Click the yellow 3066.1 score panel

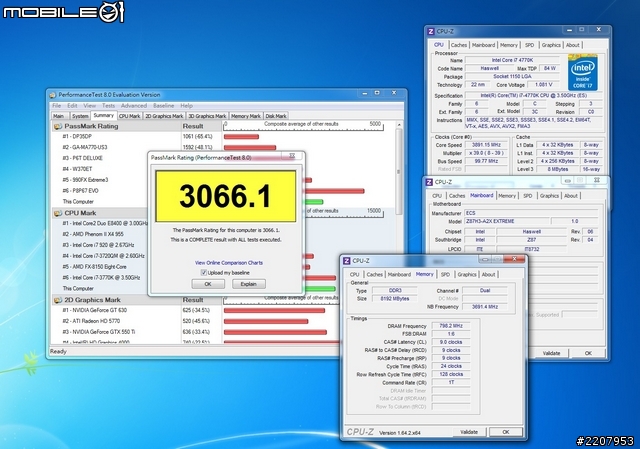click(226, 196)
